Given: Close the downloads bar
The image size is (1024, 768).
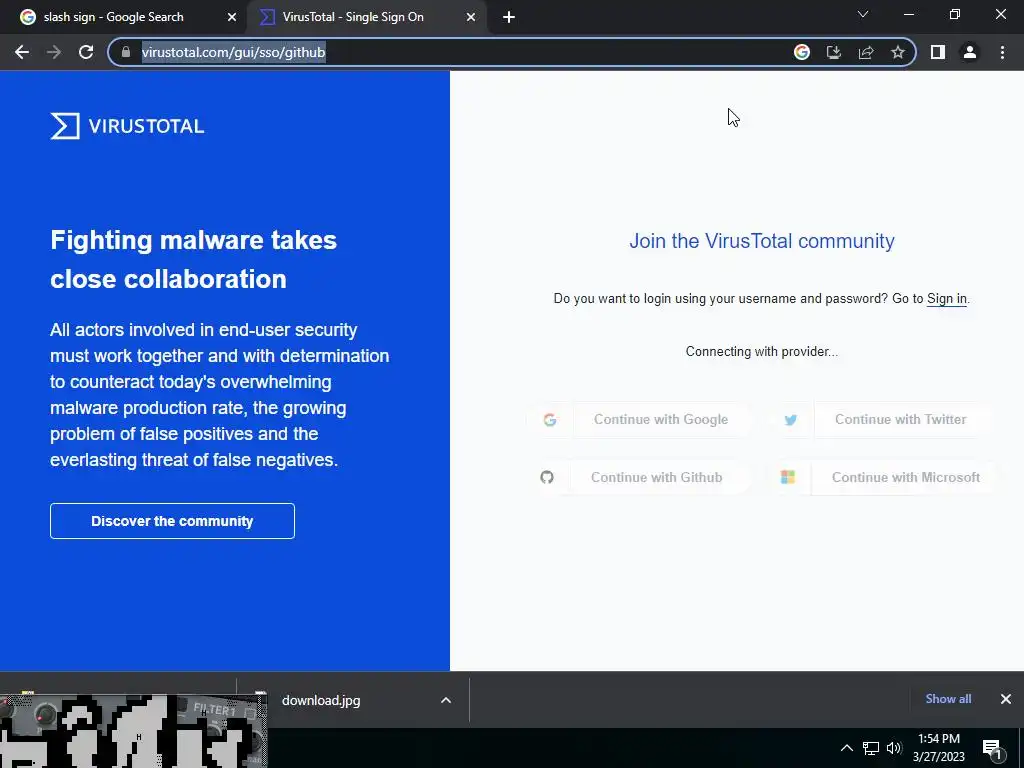Looking at the screenshot, I should (x=1006, y=699).
